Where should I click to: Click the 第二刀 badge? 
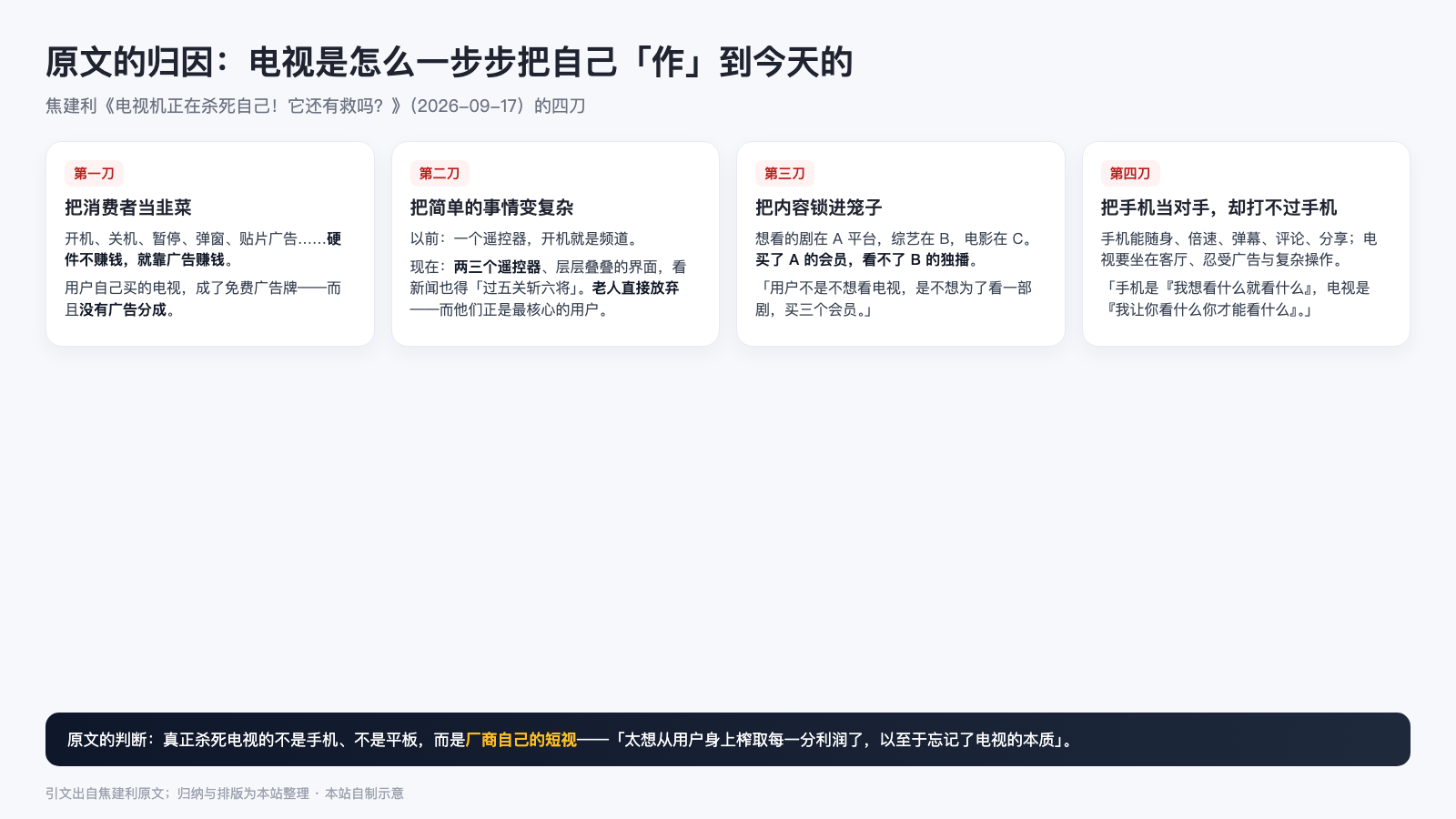(440, 173)
